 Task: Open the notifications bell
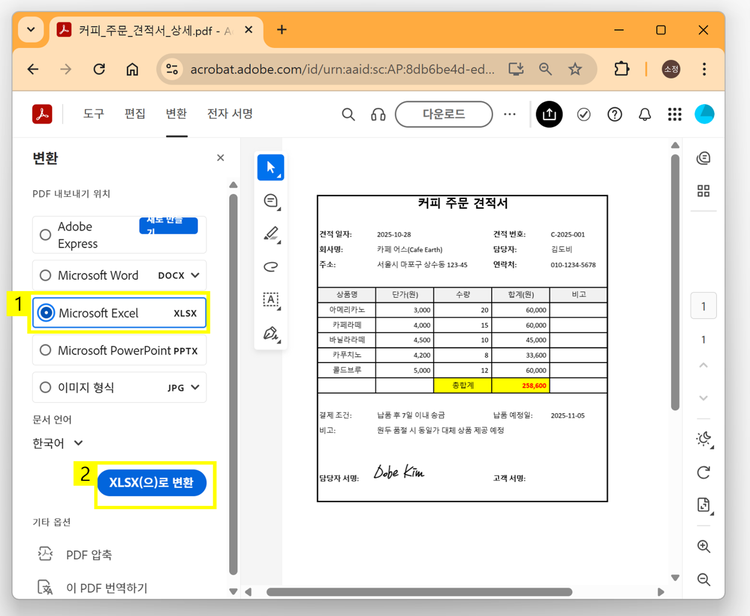645,114
